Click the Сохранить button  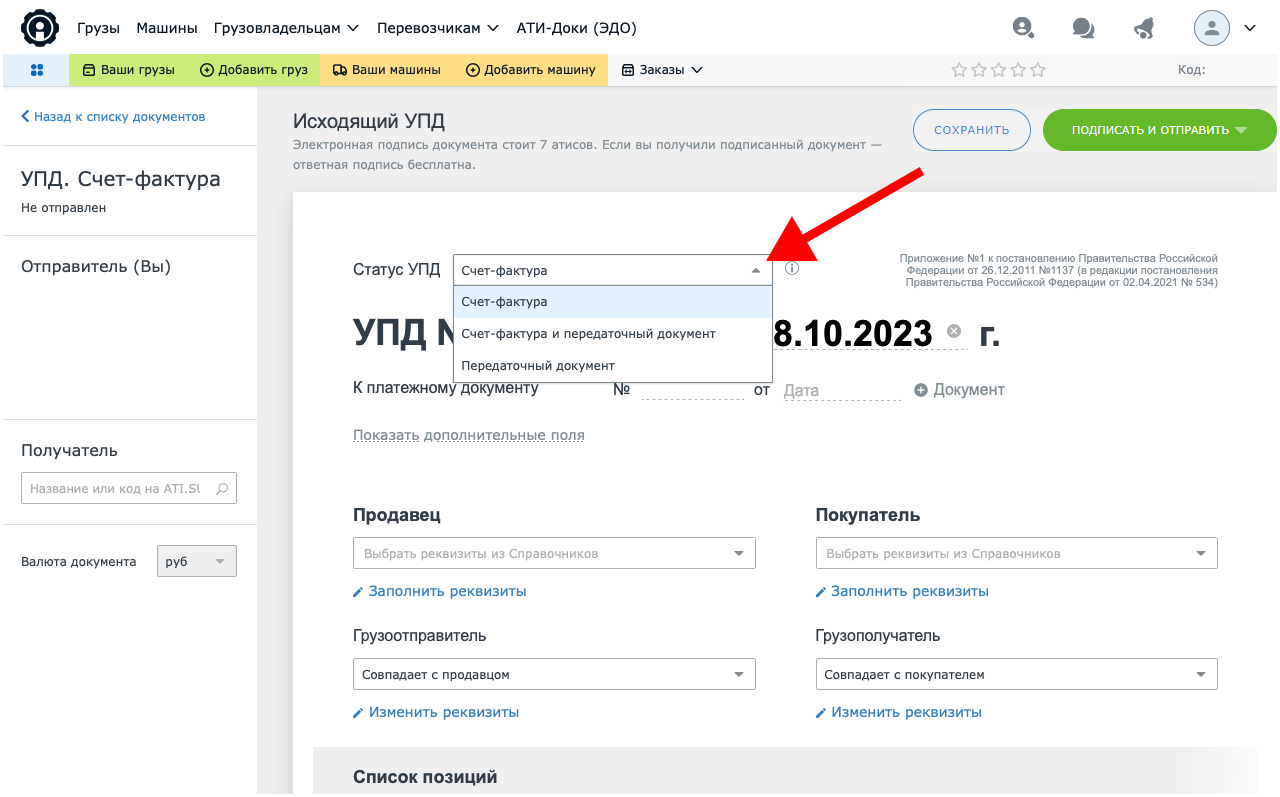coord(972,130)
